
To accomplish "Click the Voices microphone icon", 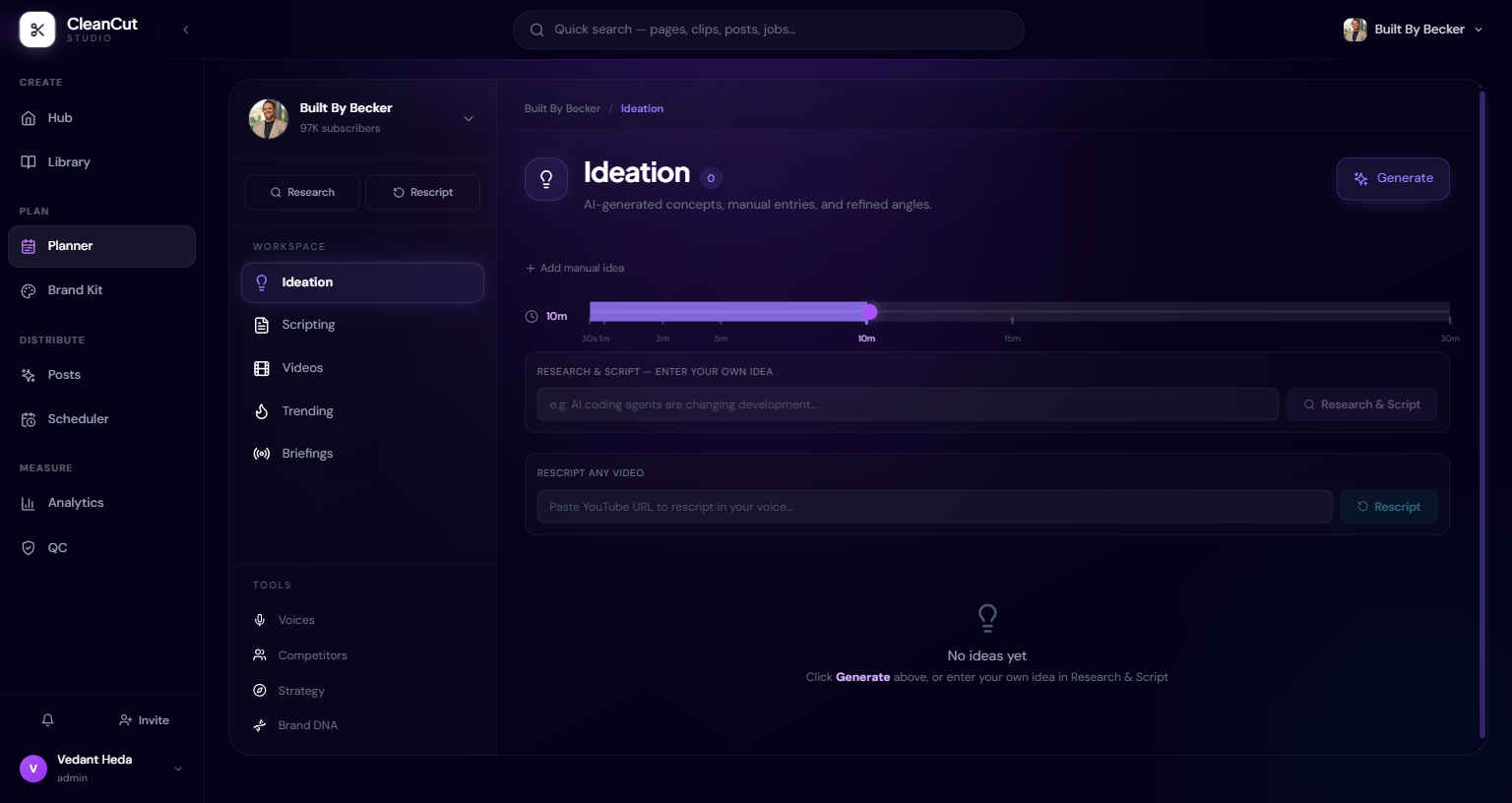I will 260,620.
